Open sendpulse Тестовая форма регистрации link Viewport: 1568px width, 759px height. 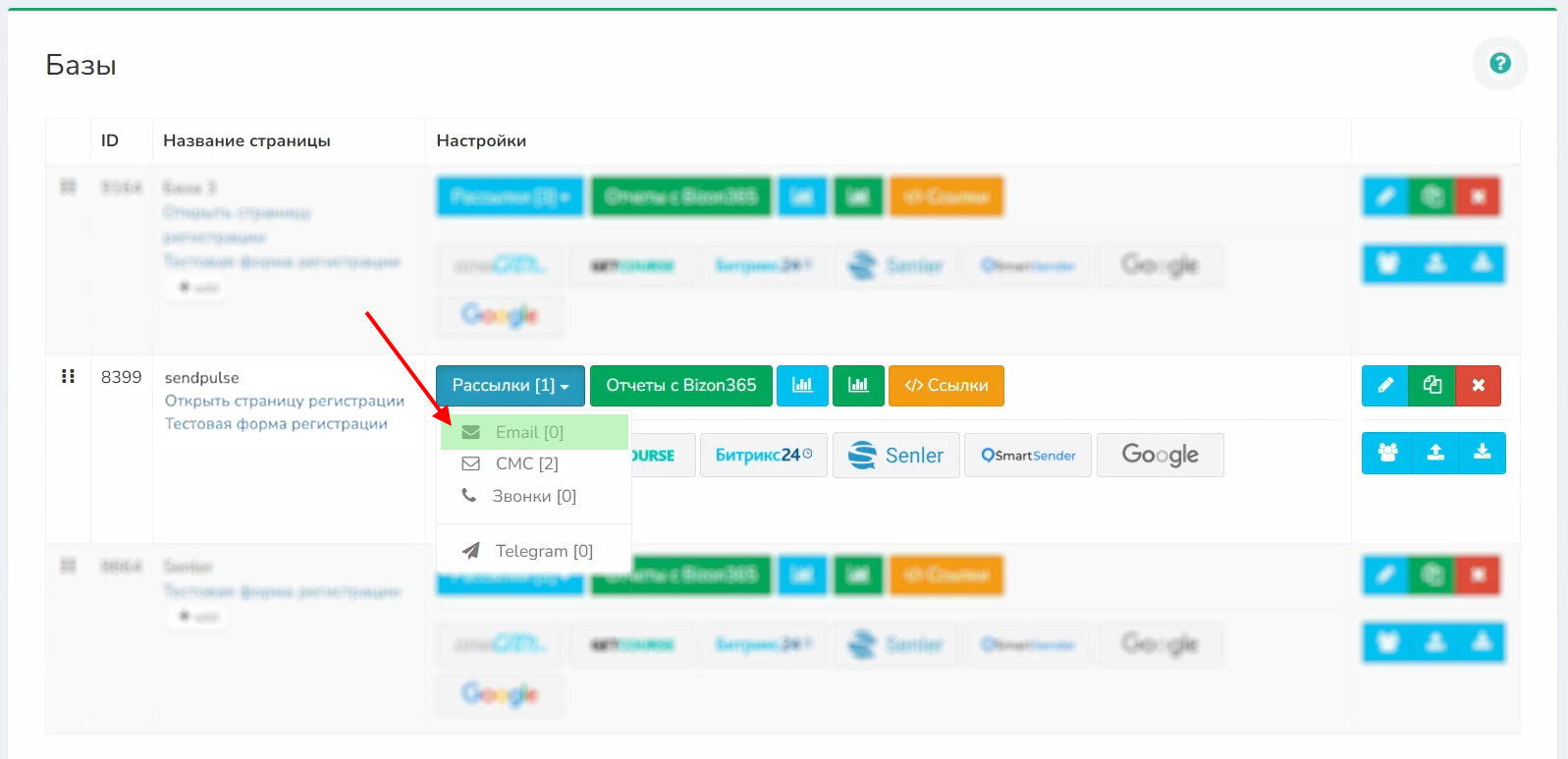(276, 423)
